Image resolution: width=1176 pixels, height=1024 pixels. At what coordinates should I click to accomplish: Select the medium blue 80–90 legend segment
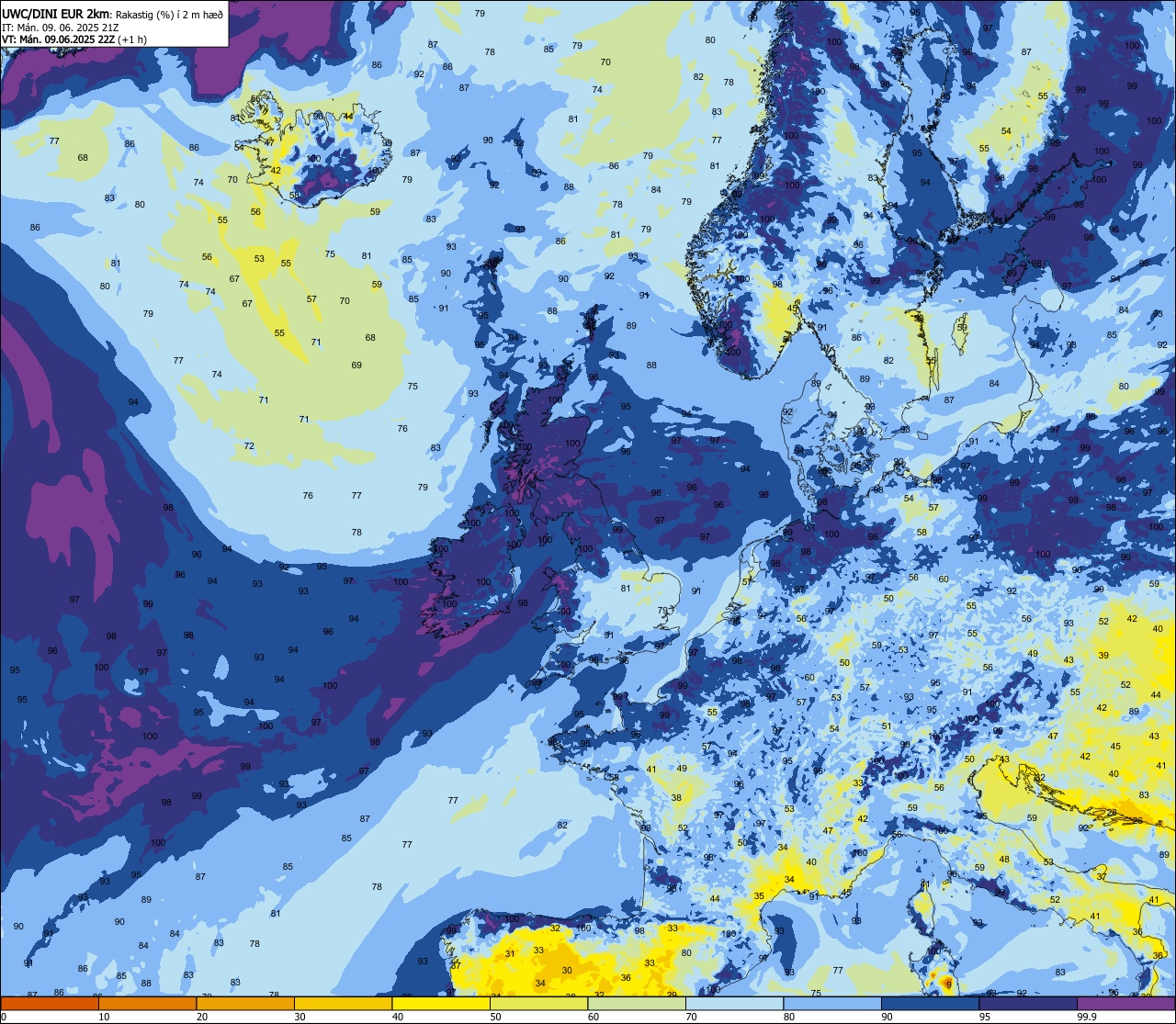click(832, 1004)
